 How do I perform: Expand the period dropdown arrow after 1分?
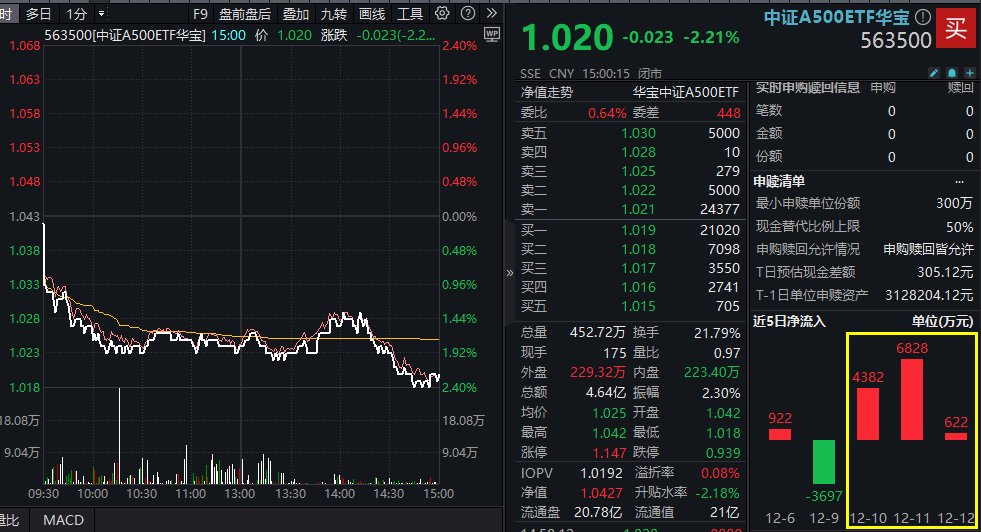tap(101, 13)
